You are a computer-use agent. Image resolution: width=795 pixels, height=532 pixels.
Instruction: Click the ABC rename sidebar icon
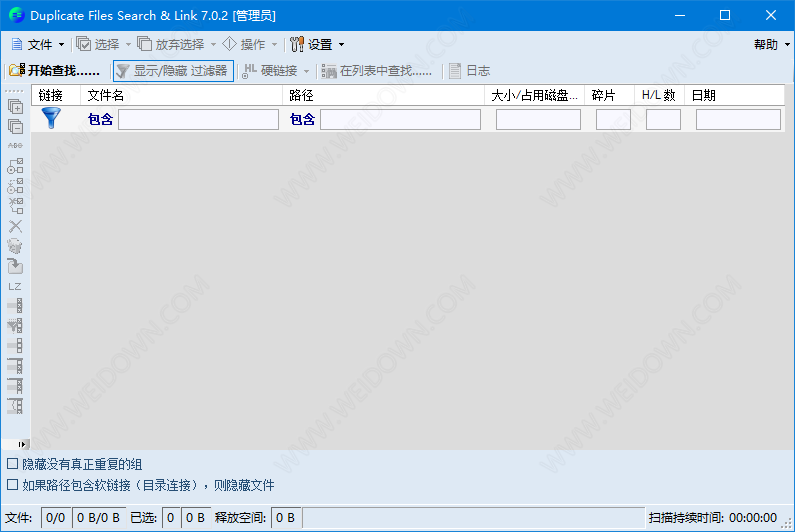coord(15,146)
